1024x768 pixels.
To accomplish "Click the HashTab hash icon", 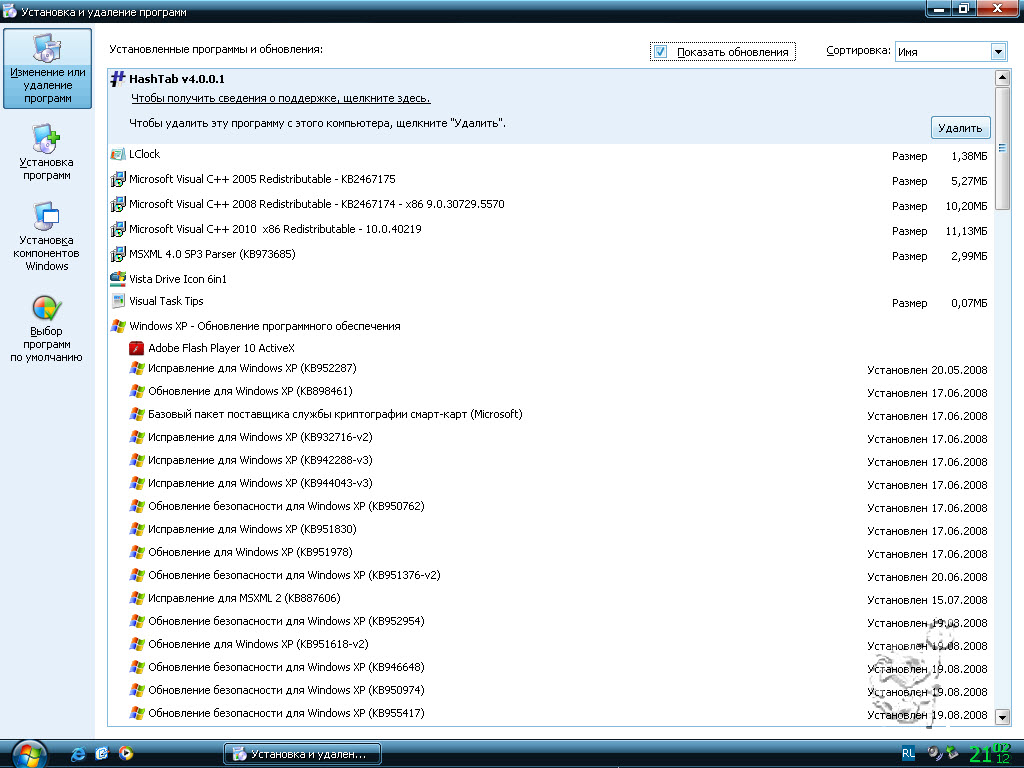I will [x=118, y=79].
